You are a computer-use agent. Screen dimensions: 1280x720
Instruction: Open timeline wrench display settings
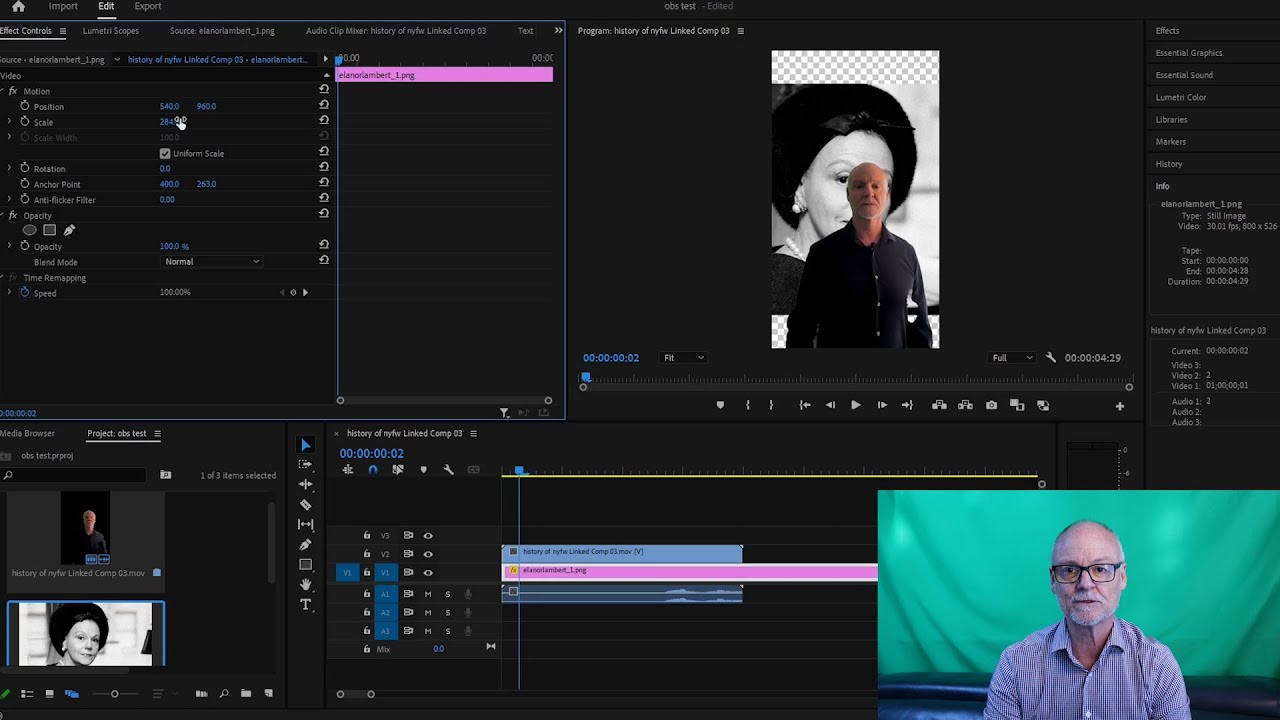tap(448, 470)
